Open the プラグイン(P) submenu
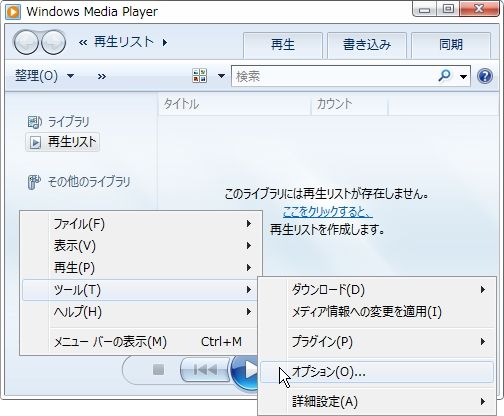The image size is (504, 416). 377,342
